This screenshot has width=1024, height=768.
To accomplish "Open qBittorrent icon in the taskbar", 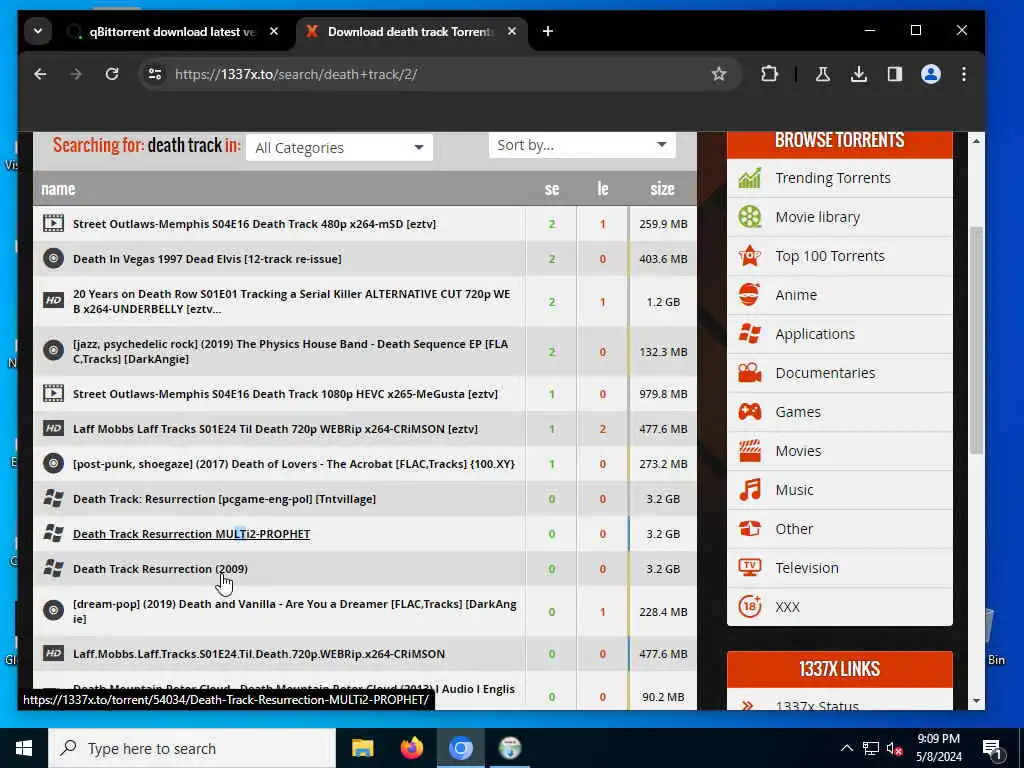I will coord(510,748).
